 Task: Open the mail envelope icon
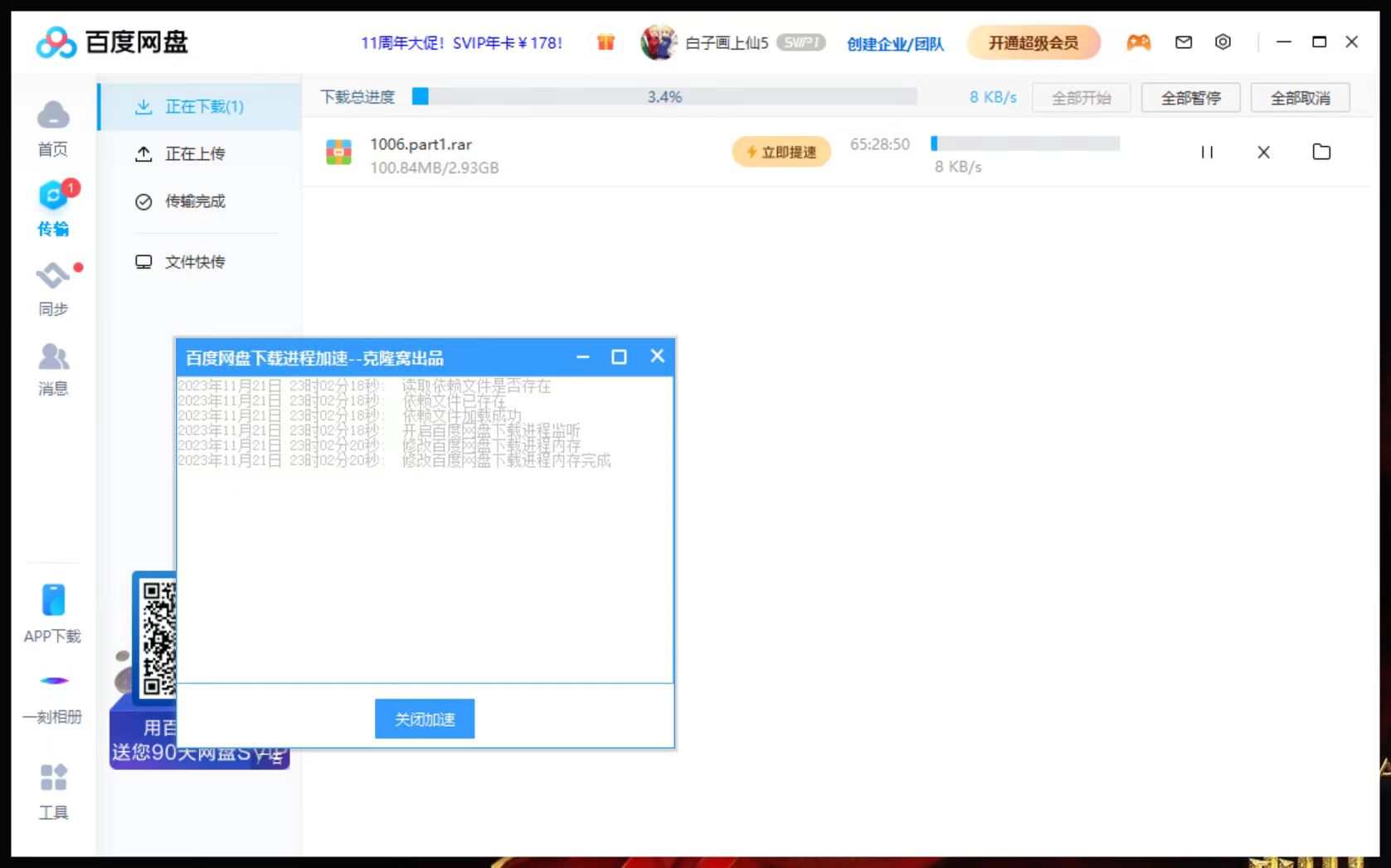(x=1184, y=42)
